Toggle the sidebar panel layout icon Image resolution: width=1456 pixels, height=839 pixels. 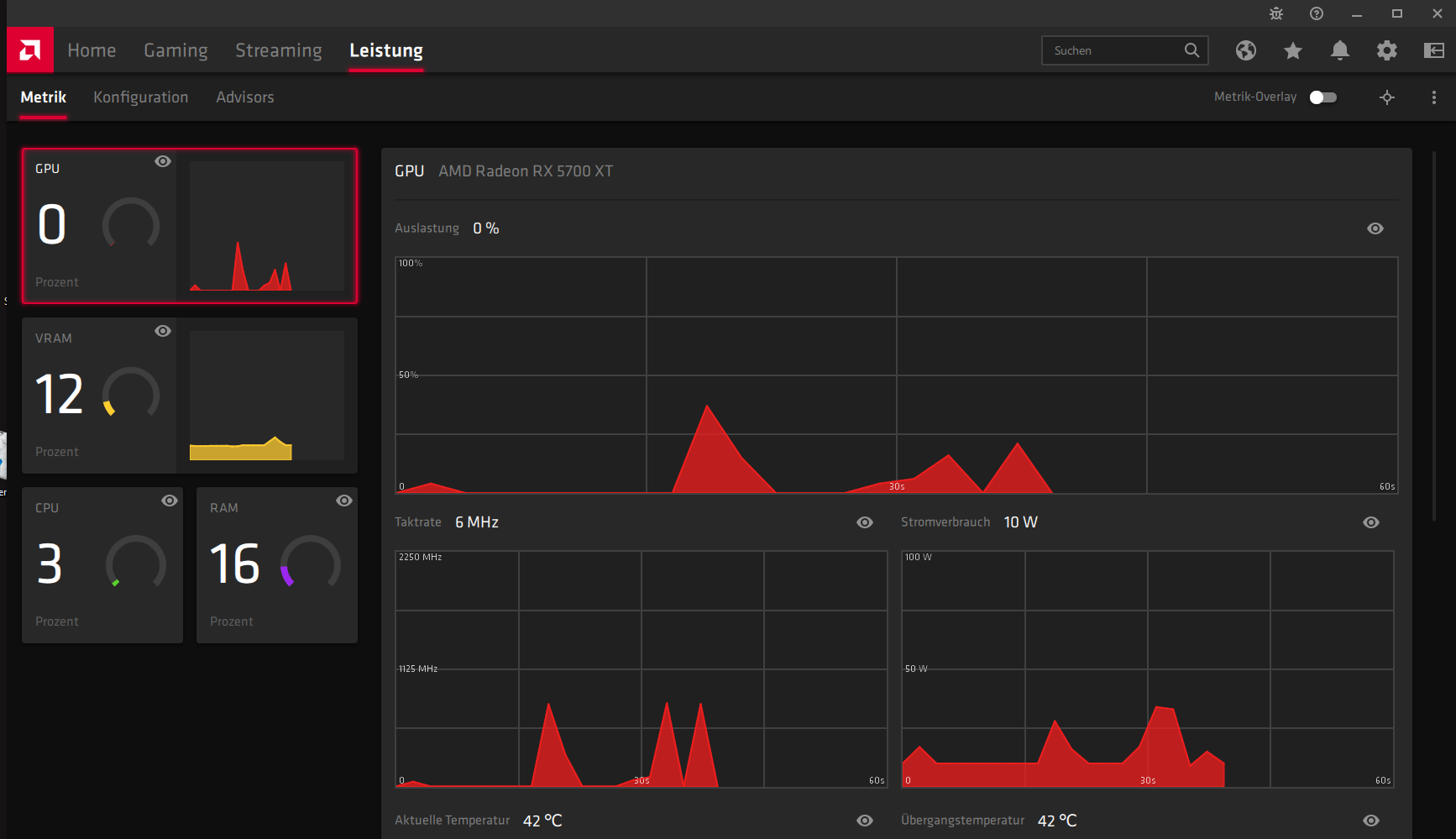(x=1434, y=50)
